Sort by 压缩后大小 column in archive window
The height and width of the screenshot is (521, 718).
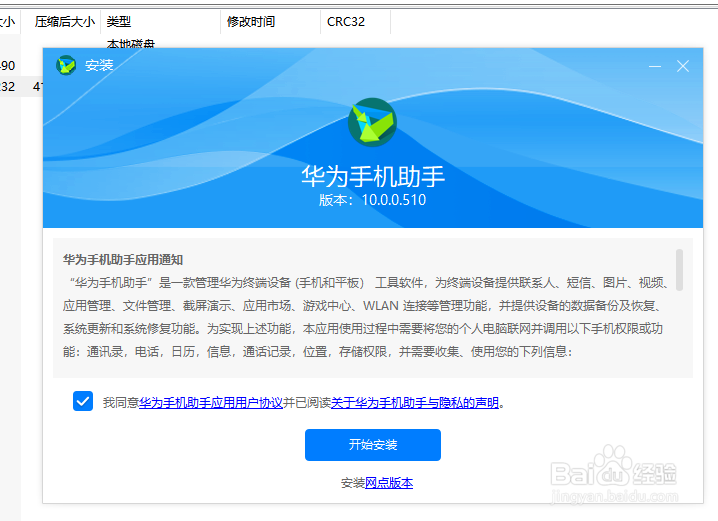click(61, 22)
